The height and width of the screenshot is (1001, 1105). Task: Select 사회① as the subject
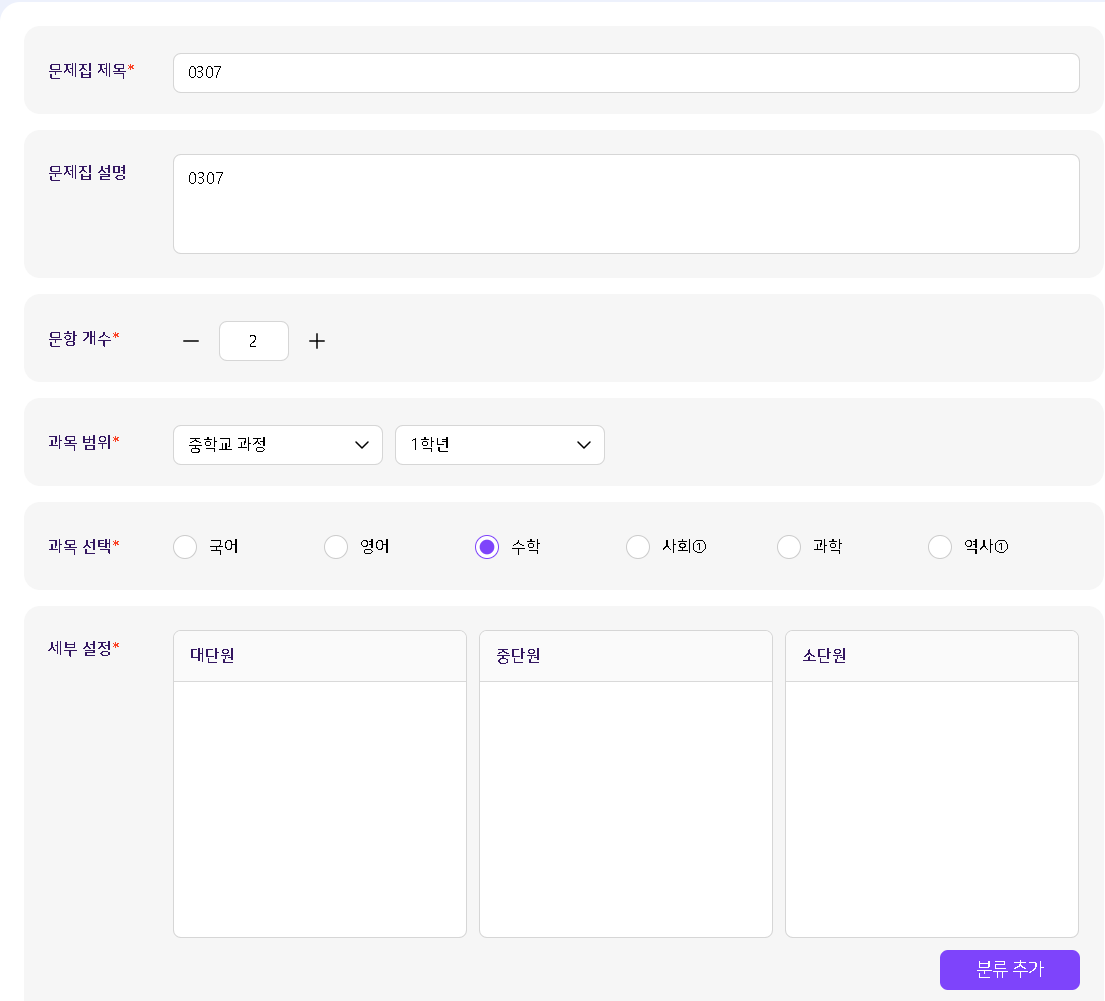click(x=638, y=547)
